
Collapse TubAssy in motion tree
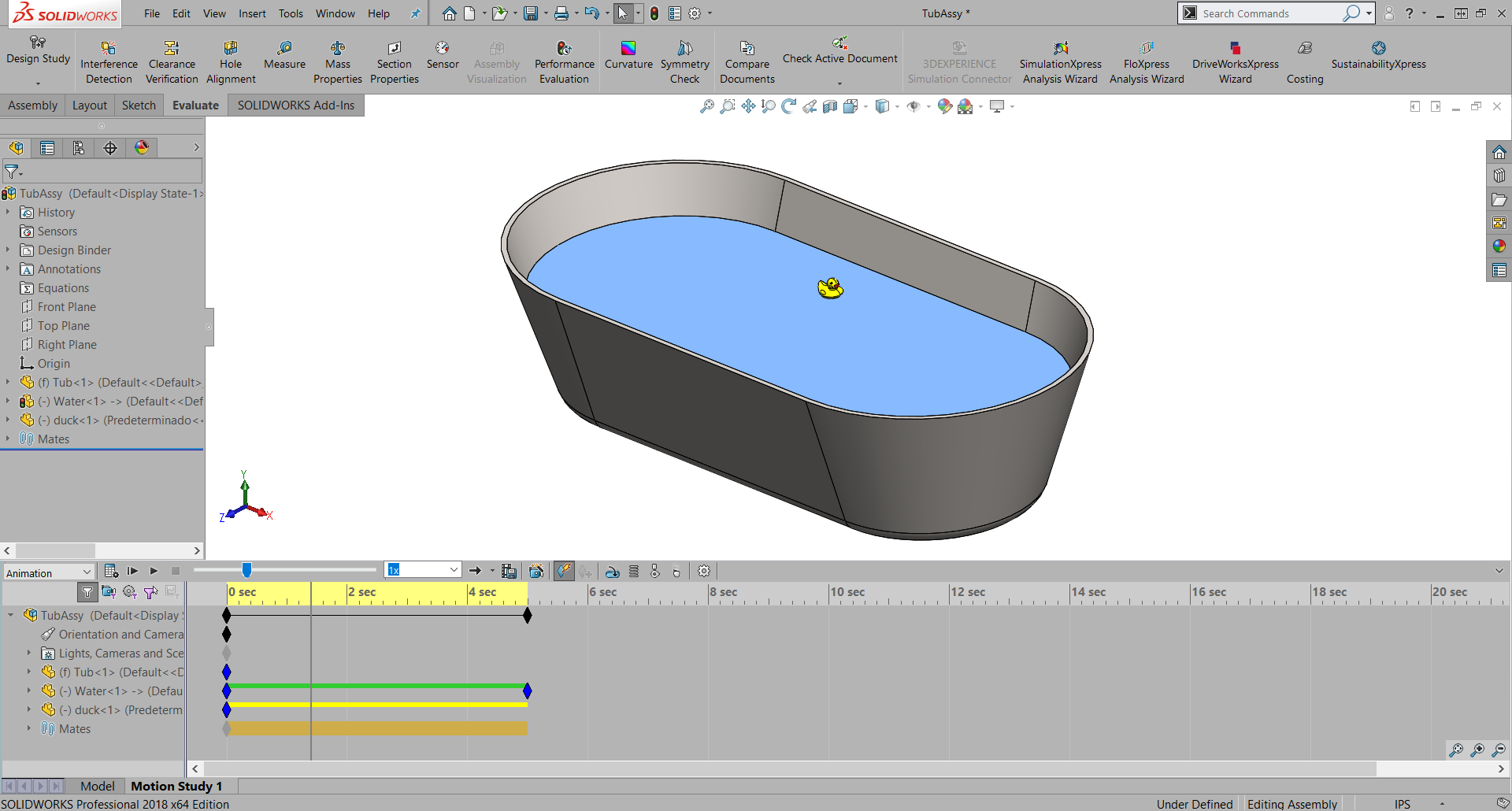(10, 615)
